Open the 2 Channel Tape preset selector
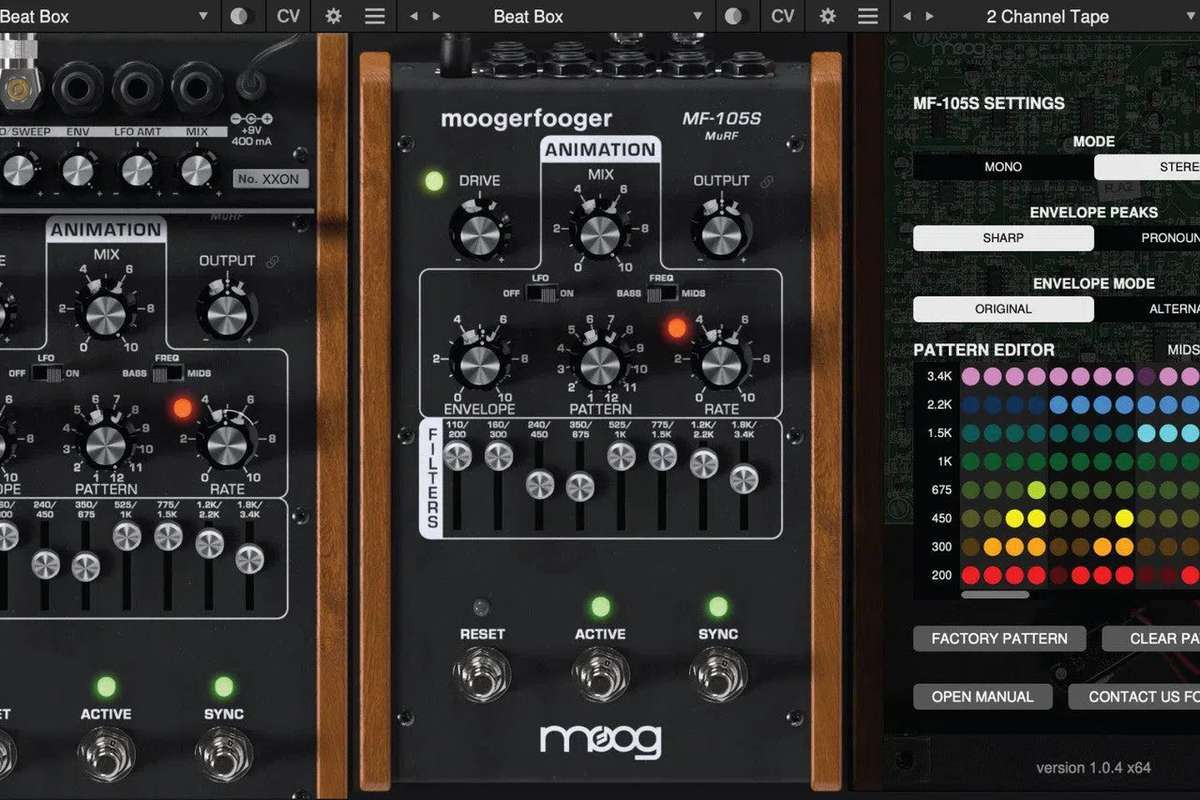Viewport: 1200px width, 800px height. tap(1047, 16)
